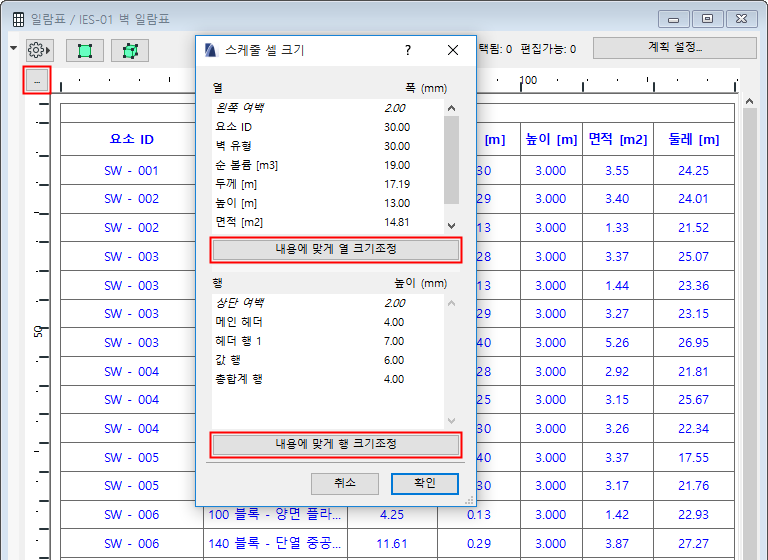Image resolution: width=768 pixels, height=560 pixels.
Task: Close the 스케줄 셀 크기 dialog
Action: click(x=453, y=50)
